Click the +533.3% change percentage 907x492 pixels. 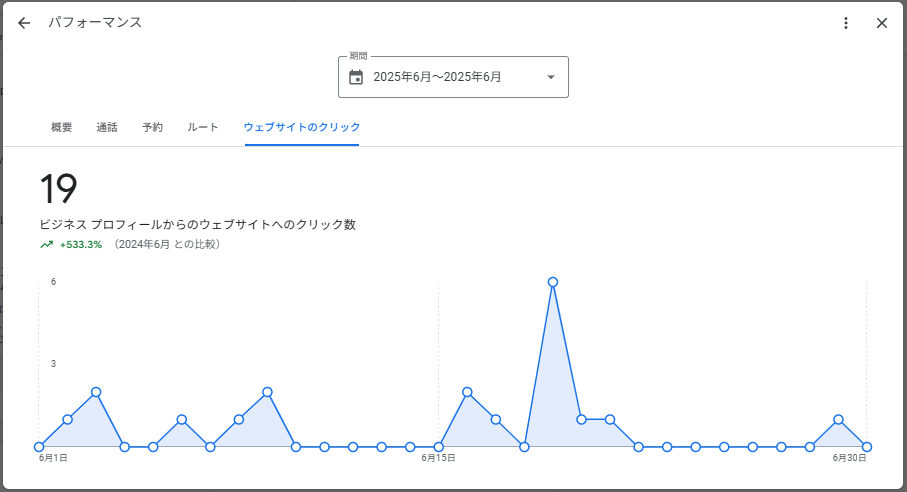pos(81,244)
